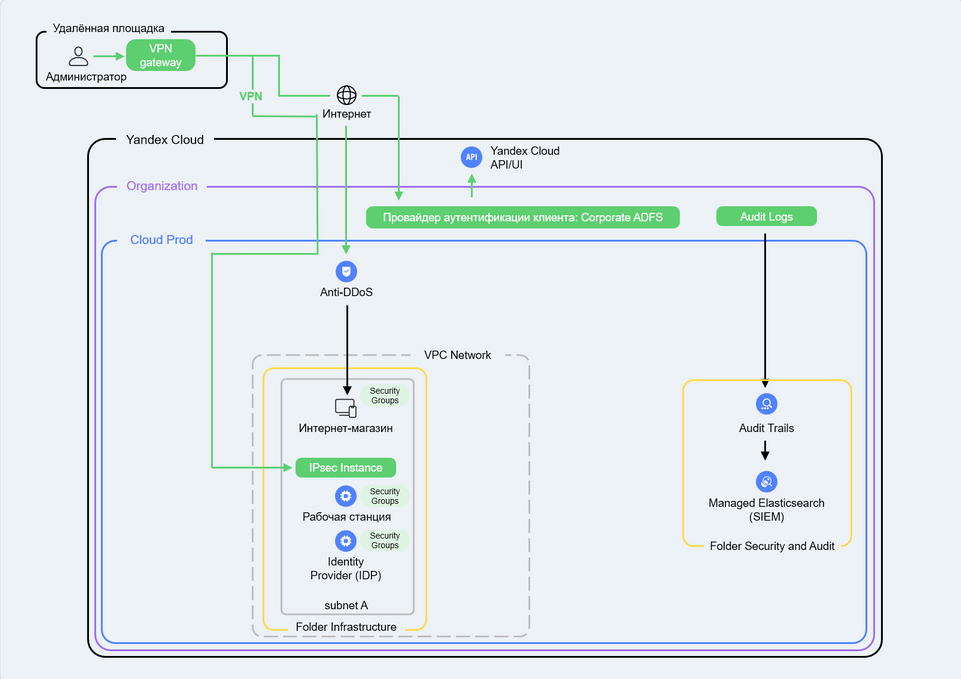Viewport: 961px width, 679px height.
Task: Click the "Identity Provider (IDP)" text label
Action: tap(346, 569)
